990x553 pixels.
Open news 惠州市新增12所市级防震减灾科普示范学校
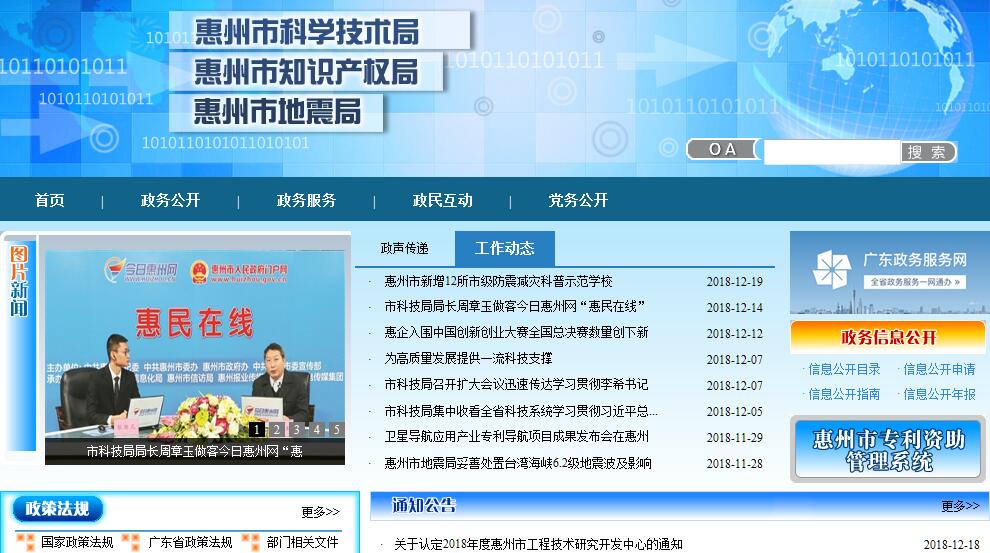498,282
